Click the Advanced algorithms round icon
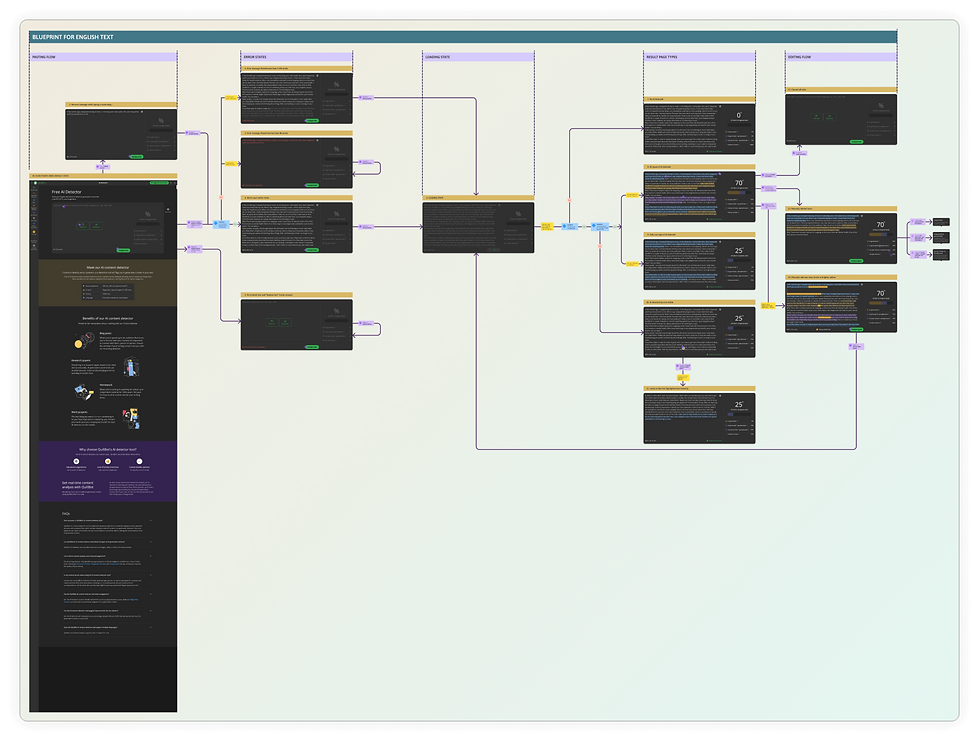 point(76,462)
